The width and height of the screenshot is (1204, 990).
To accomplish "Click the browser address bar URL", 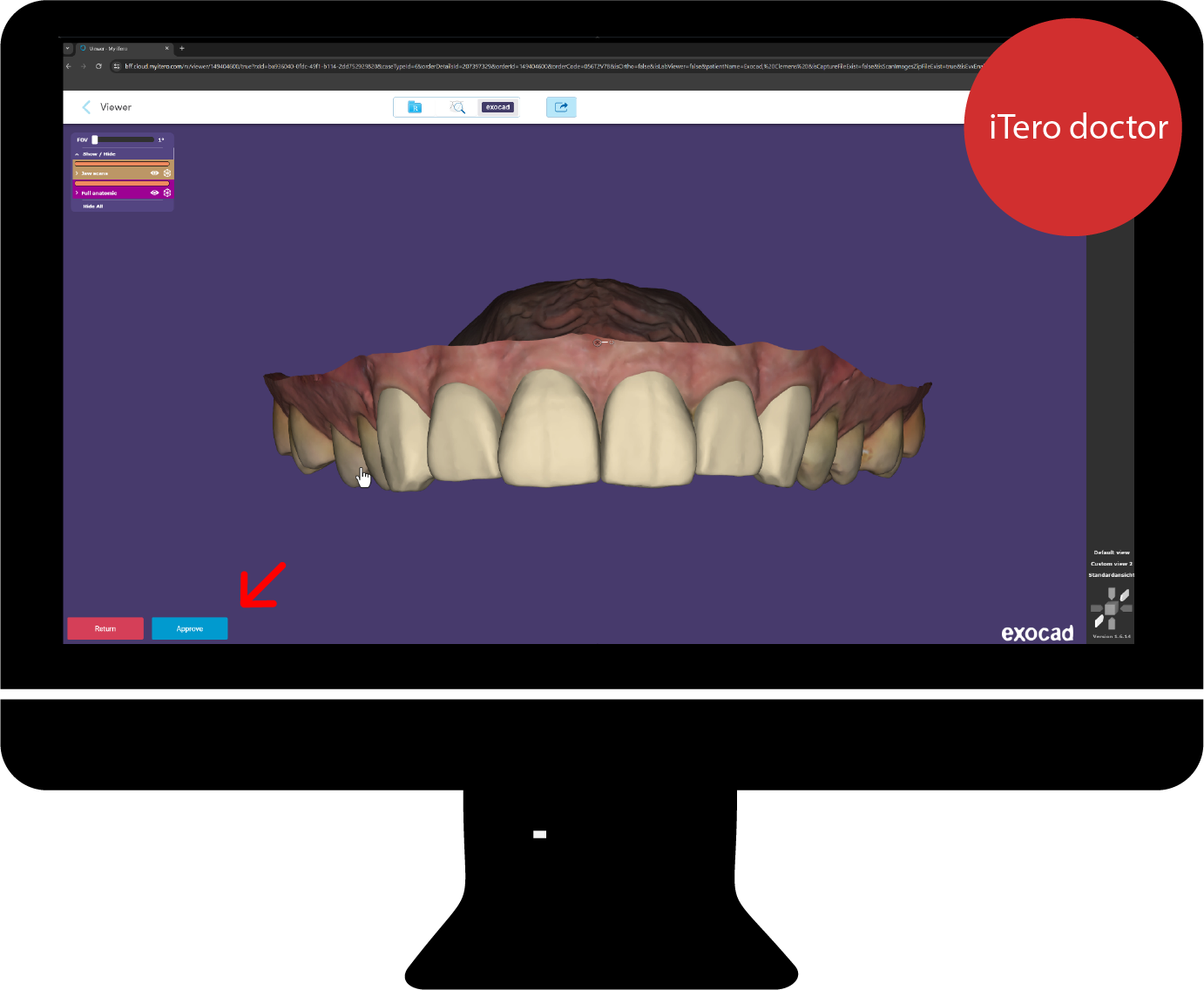I will 554,66.
